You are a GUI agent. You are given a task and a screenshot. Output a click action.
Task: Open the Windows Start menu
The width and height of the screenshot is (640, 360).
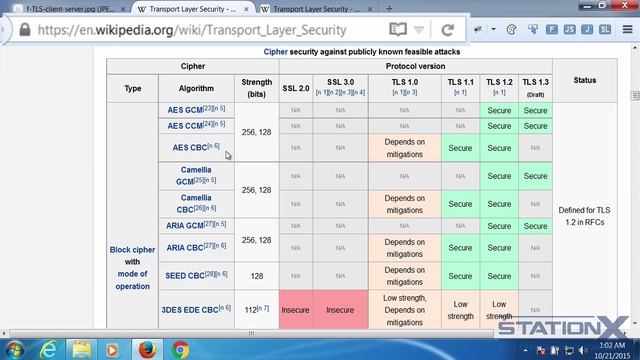(x=15, y=350)
